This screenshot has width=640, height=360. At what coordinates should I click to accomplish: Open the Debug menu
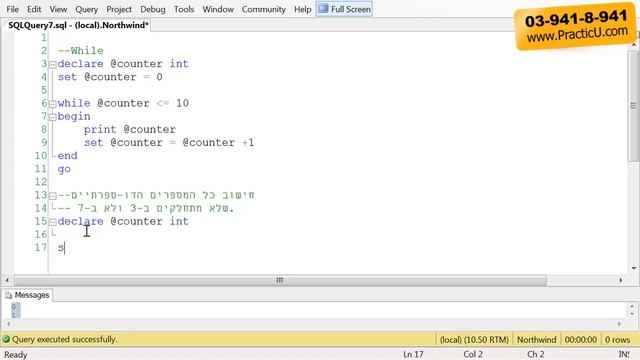tap(153, 9)
